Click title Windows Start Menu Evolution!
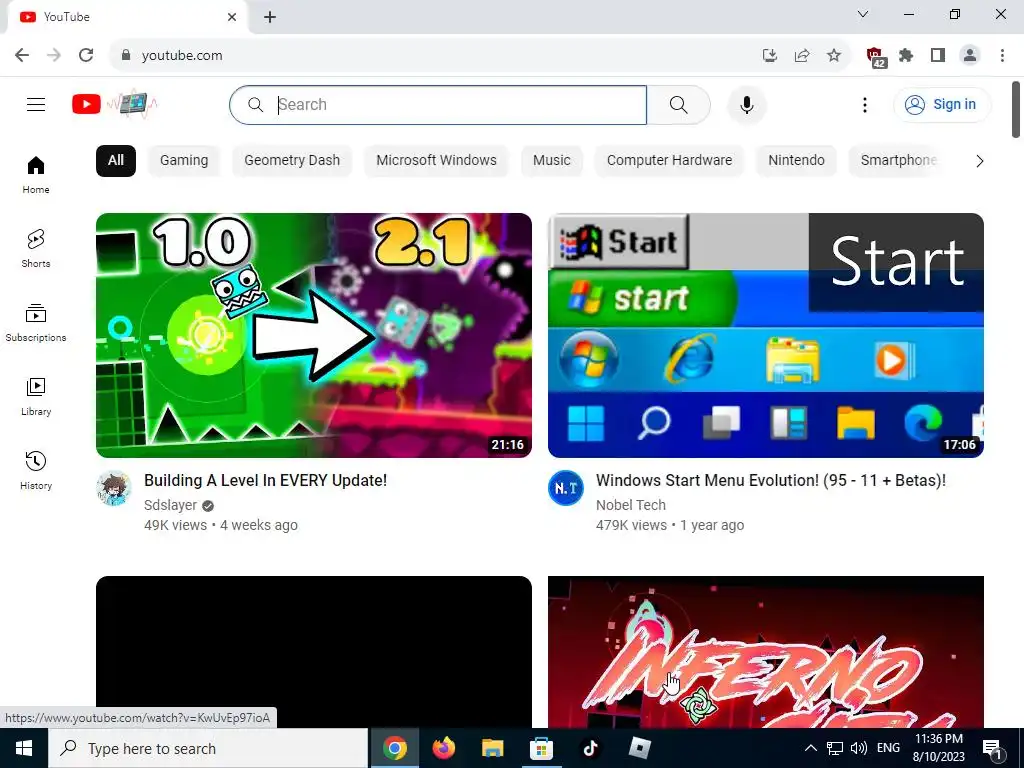Viewport: 1024px width, 768px height. click(771, 481)
